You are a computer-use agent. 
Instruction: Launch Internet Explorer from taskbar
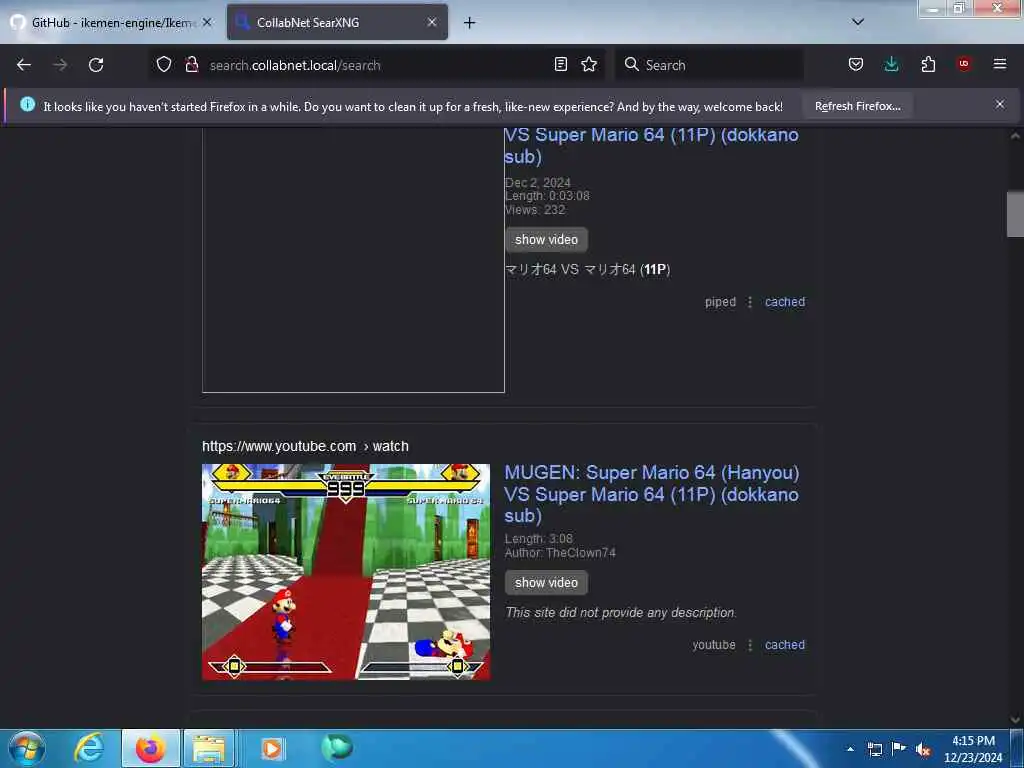coord(89,748)
